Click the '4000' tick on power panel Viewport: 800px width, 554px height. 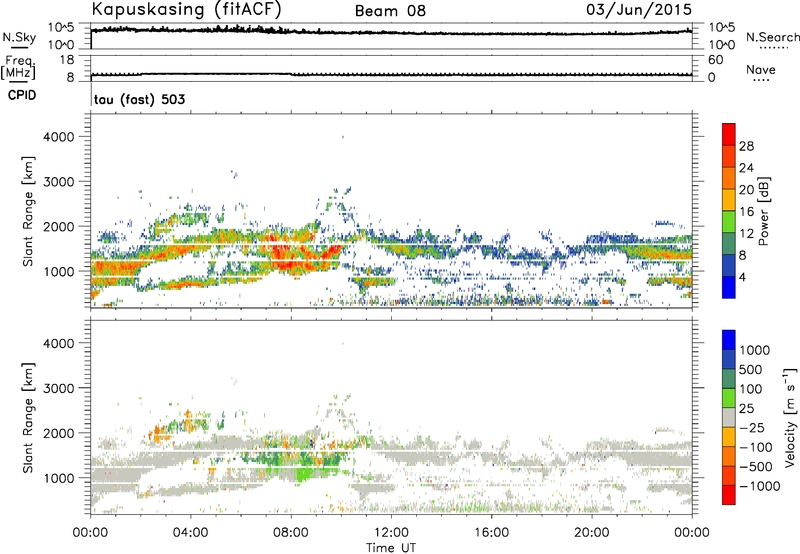click(x=59, y=137)
